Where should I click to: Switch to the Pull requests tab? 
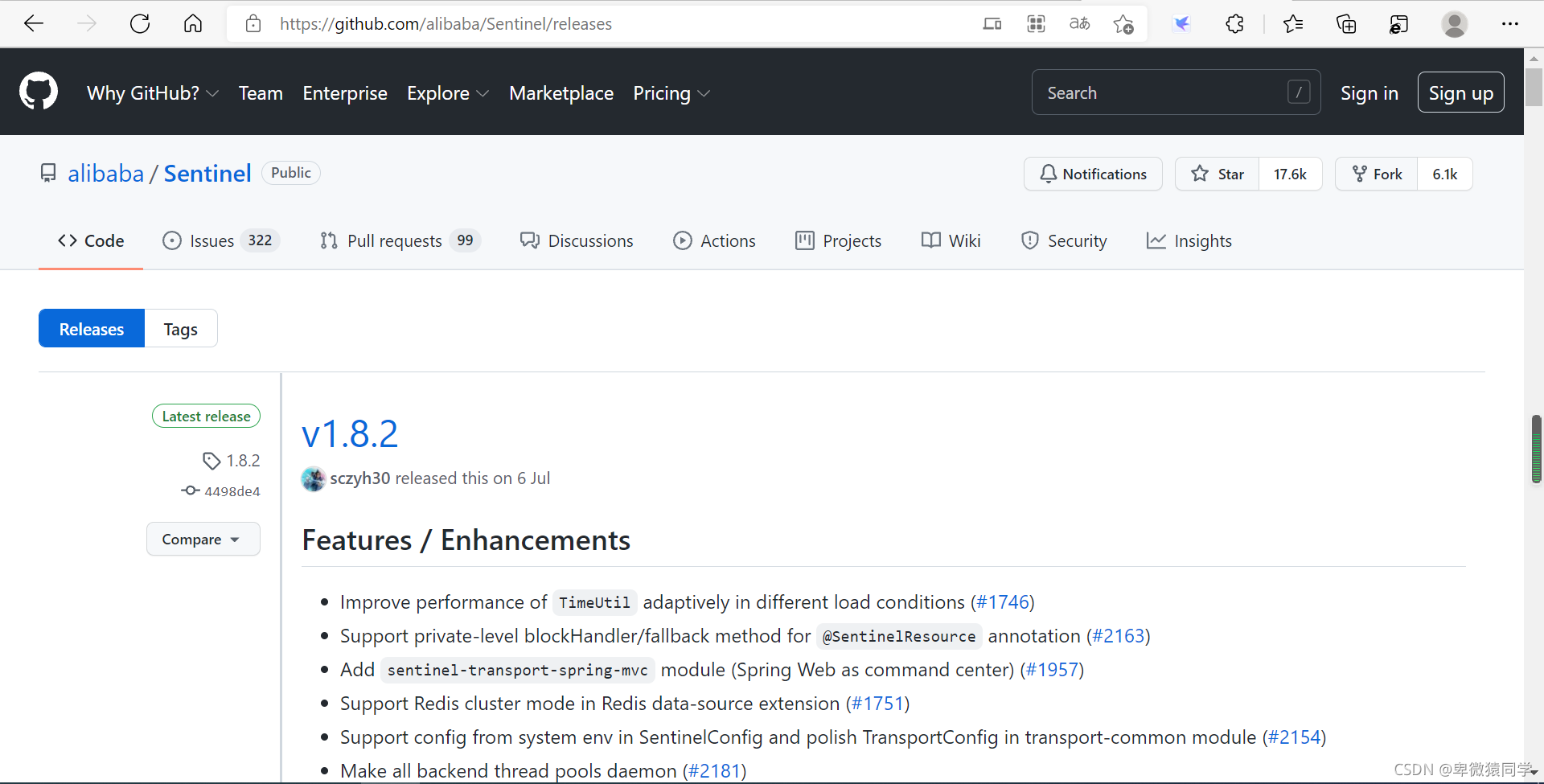click(x=400, y=240)
